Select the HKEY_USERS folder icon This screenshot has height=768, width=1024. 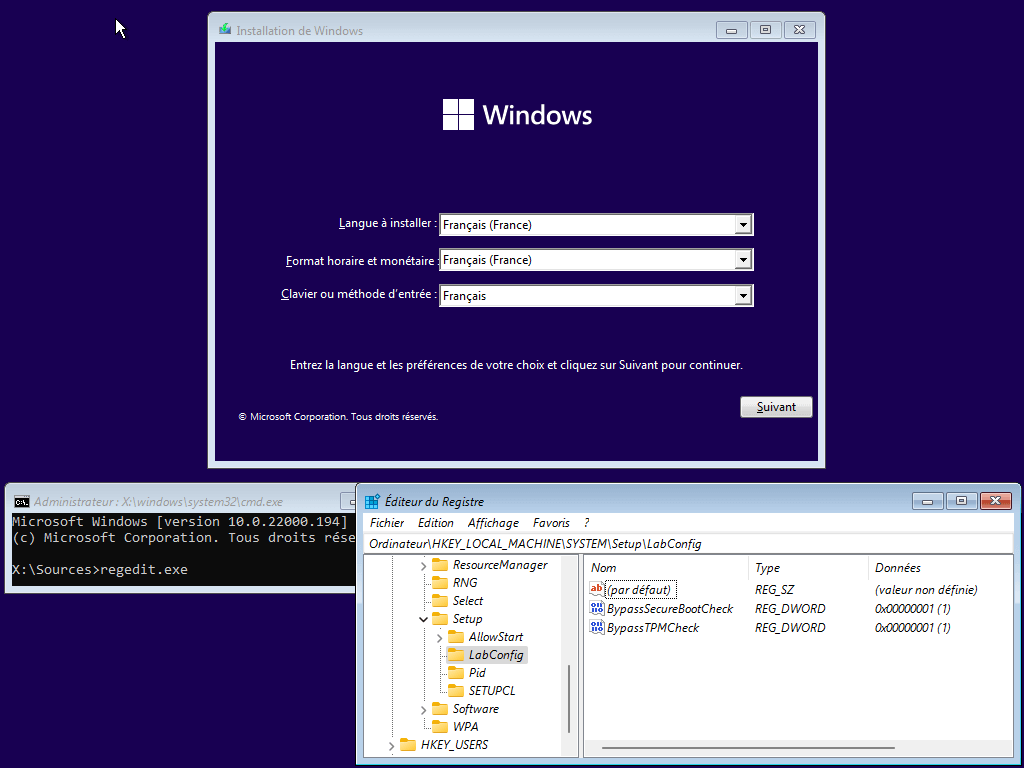click(x=408, y=744)
